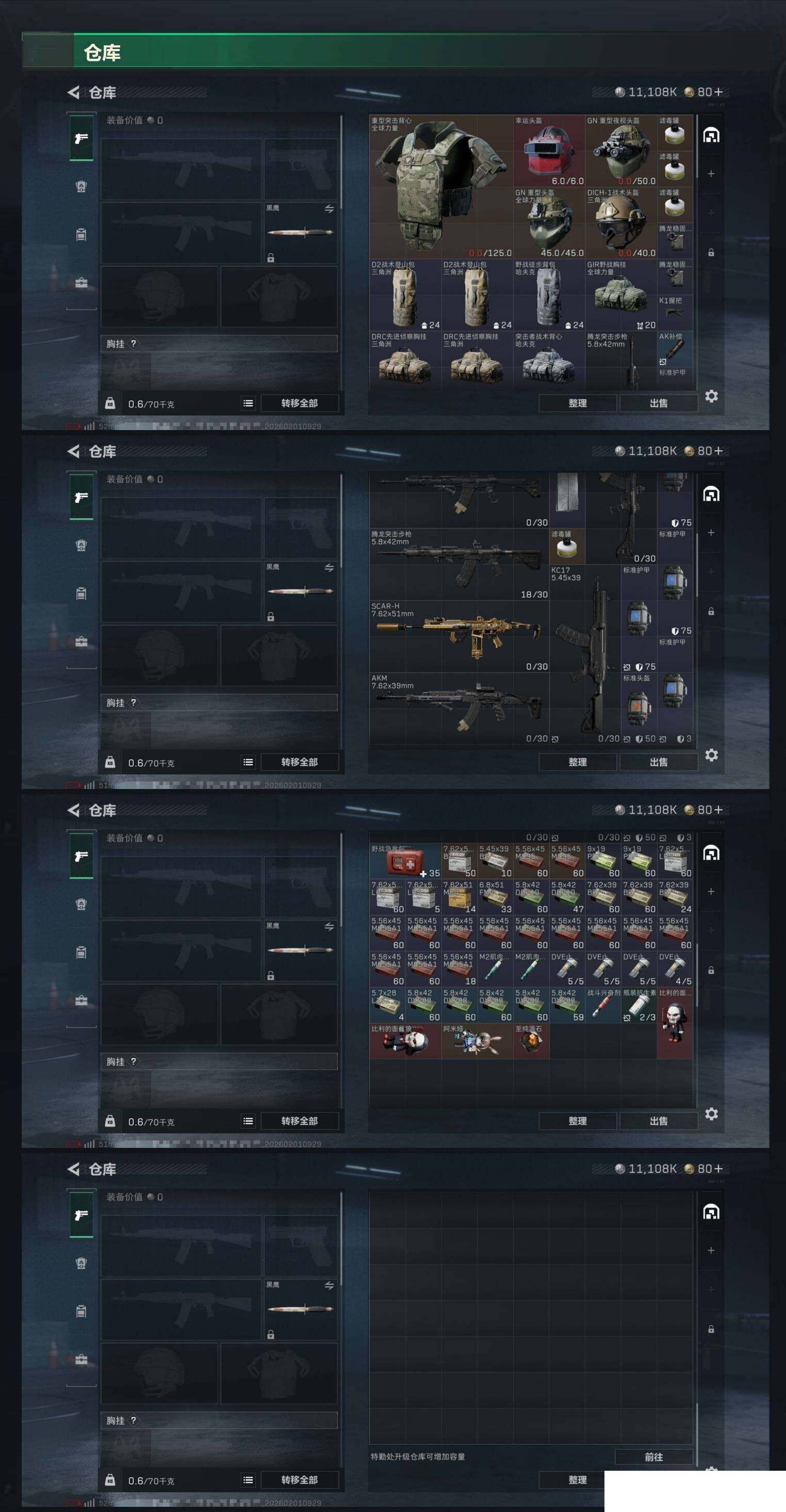Expand the 胸挂 section header beside the 重型突击背心 grid
The height and width of the screenshot is (1512, 786).
click(x=219, y=344)
